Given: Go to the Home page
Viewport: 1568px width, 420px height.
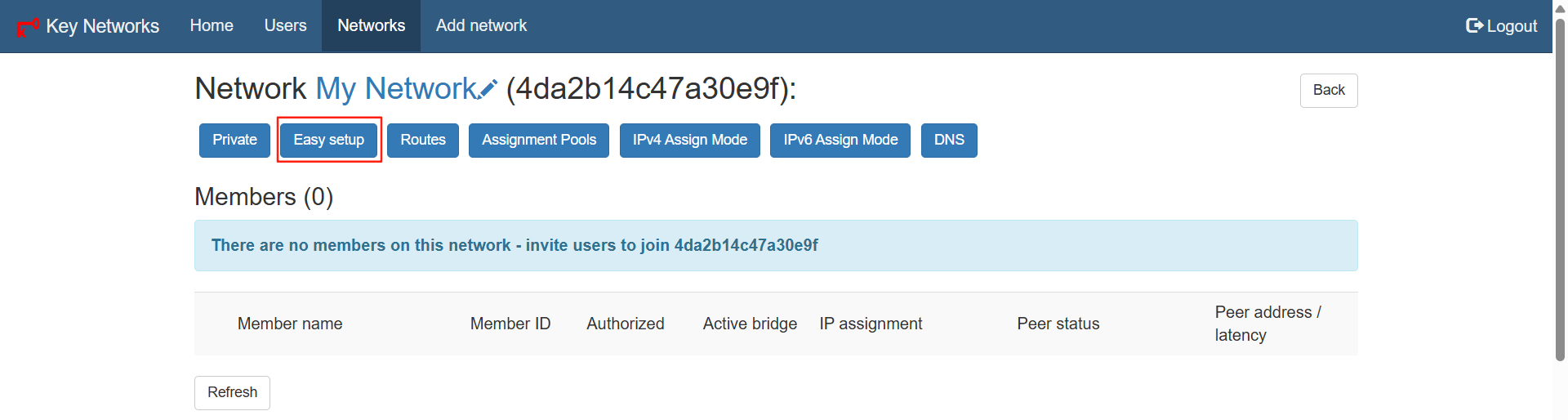Looking at the screenshot, I should [212, 26].
